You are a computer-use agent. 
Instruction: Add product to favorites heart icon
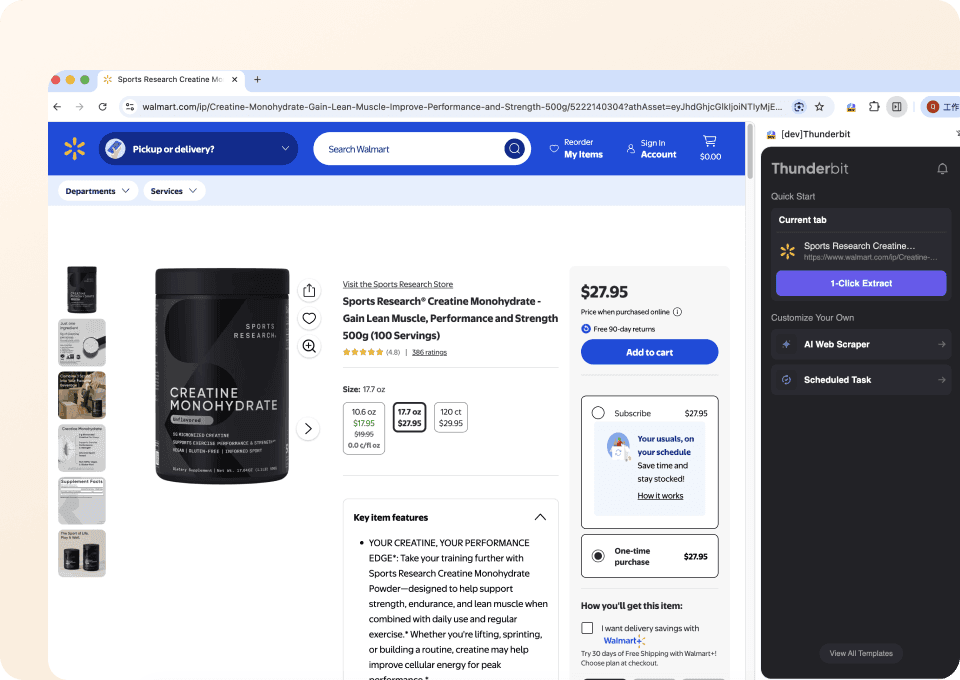[x=309, y=318]
